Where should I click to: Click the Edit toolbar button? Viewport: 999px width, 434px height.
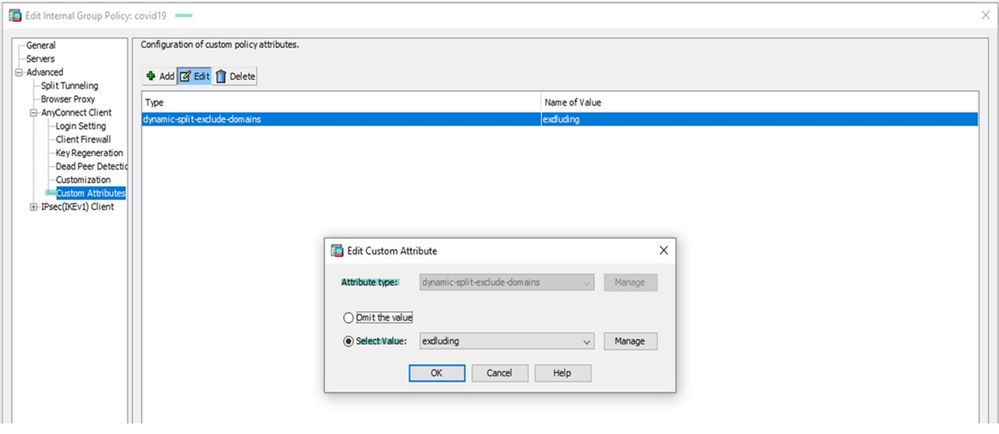click(x=194, y=76)
